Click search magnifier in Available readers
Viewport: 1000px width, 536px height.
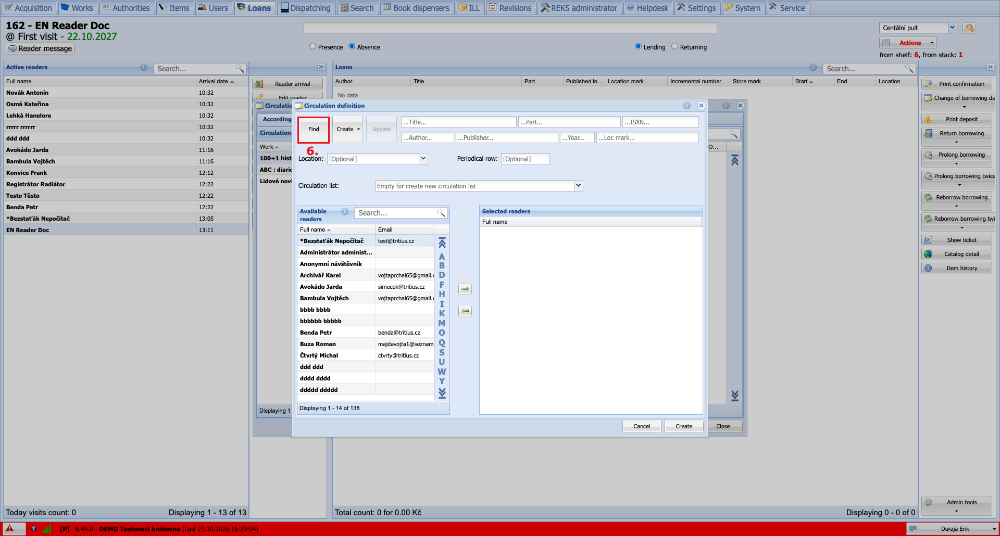click(x=441, y=213)
